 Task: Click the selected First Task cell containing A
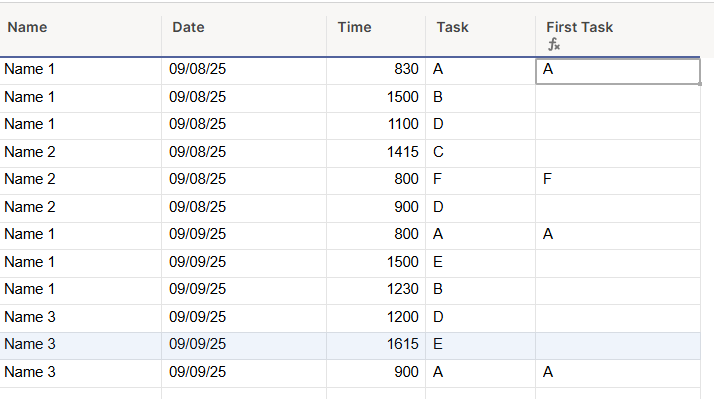point(618,71)
